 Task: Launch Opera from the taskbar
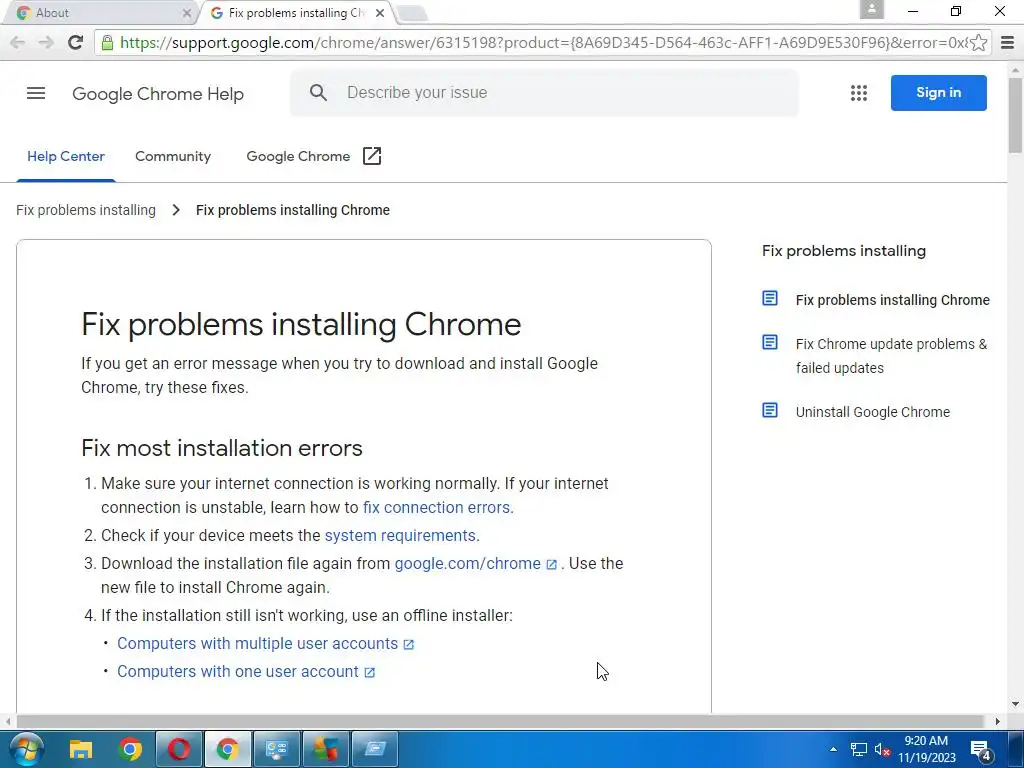(x=179, y=749)
